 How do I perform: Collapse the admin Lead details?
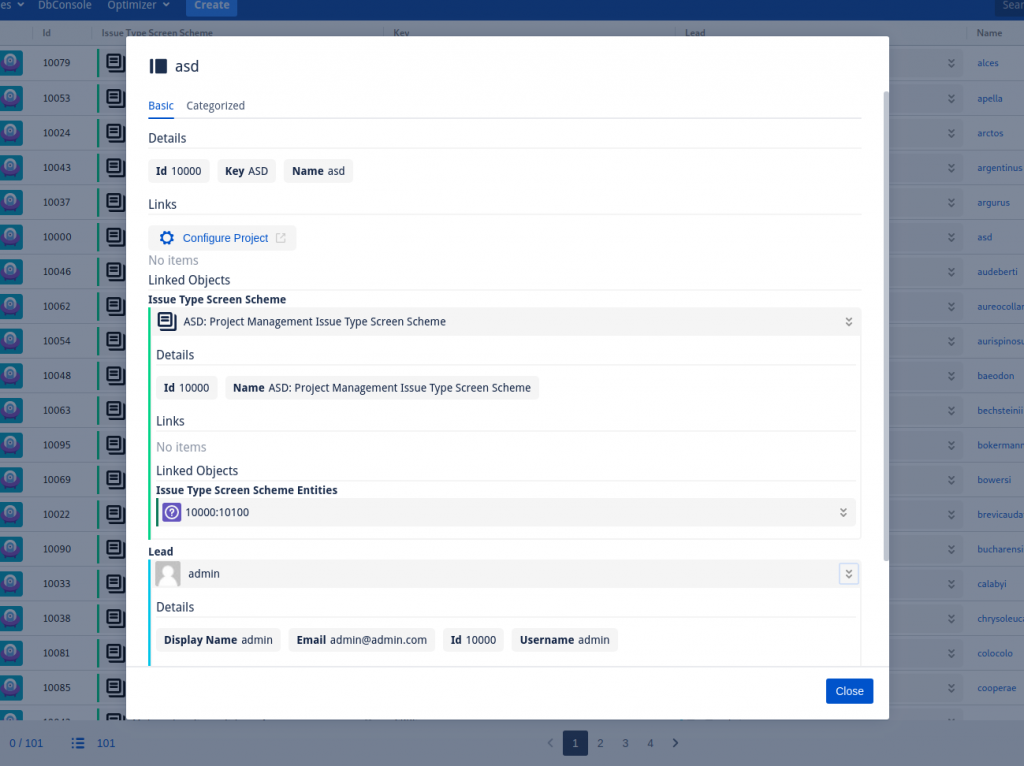click(x=848, y=574)
